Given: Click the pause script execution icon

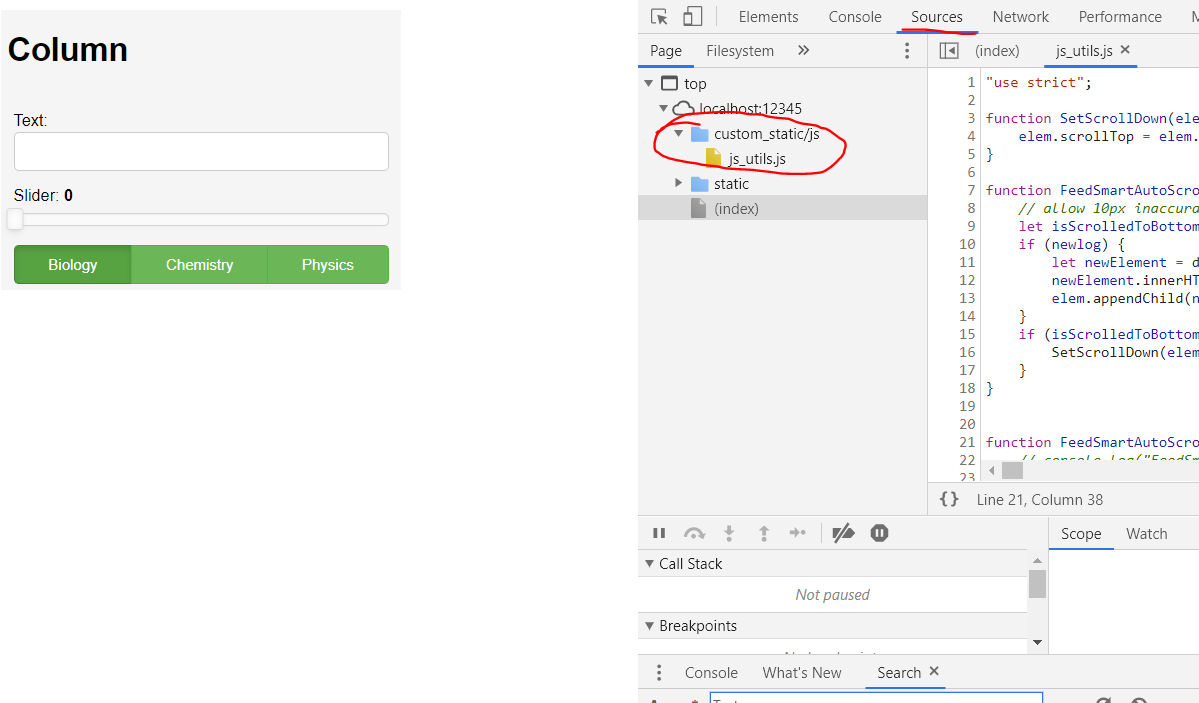Looking at the screenshot, I should click(x=659, y=532).
